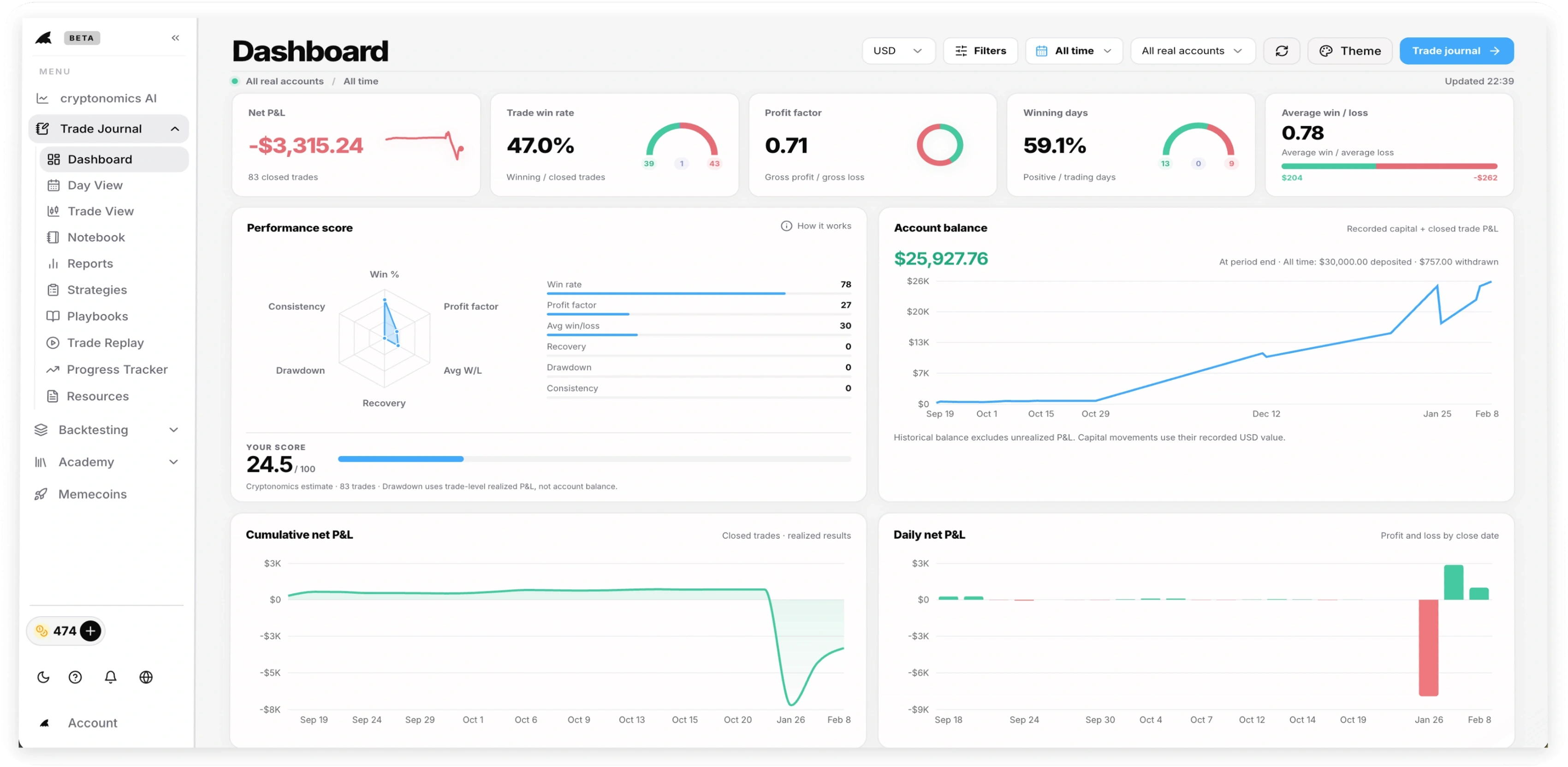Collapse the sidebar with double-chevron icon

175,38
